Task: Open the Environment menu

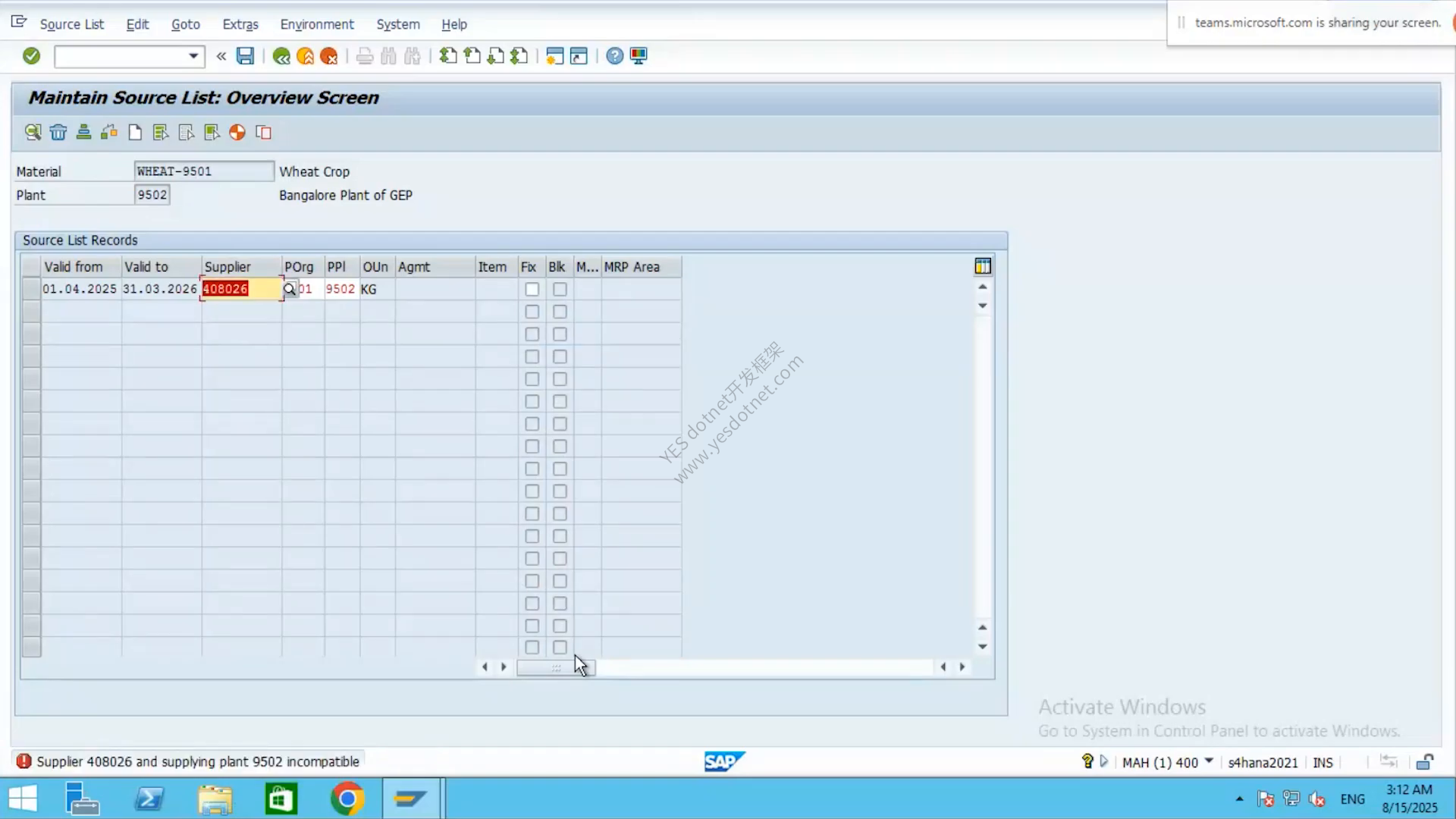Action: (317, 24)
